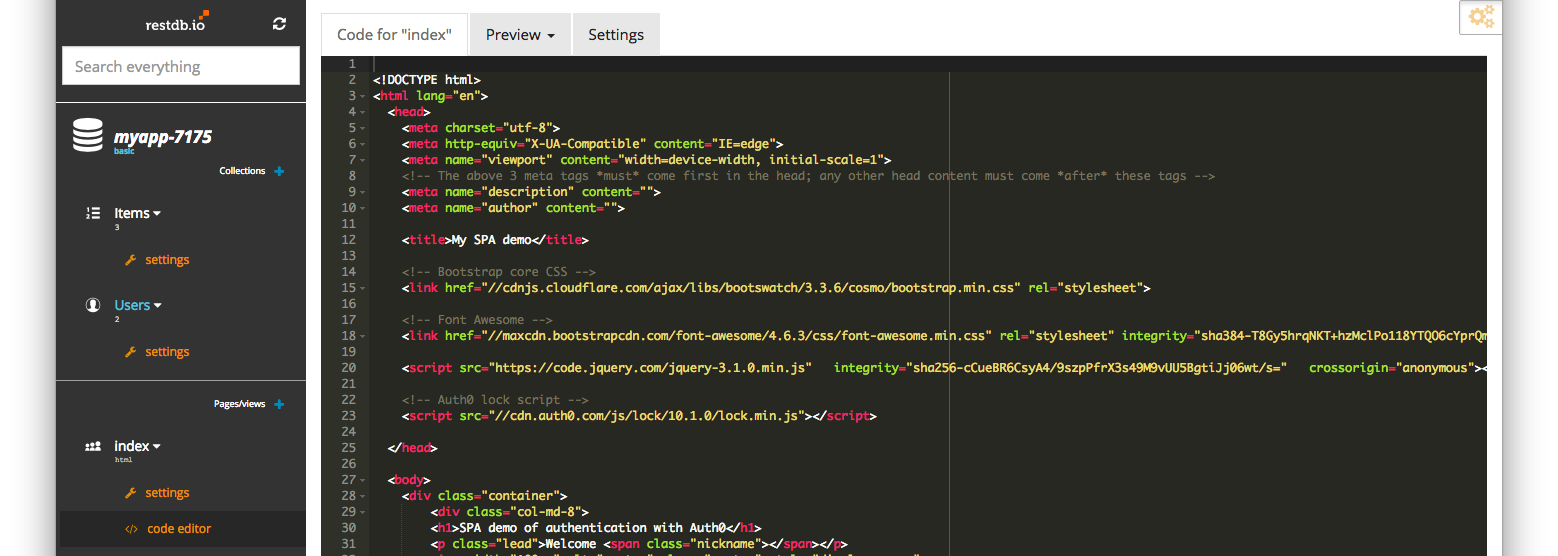Fold the html tag on line 3

365,96
